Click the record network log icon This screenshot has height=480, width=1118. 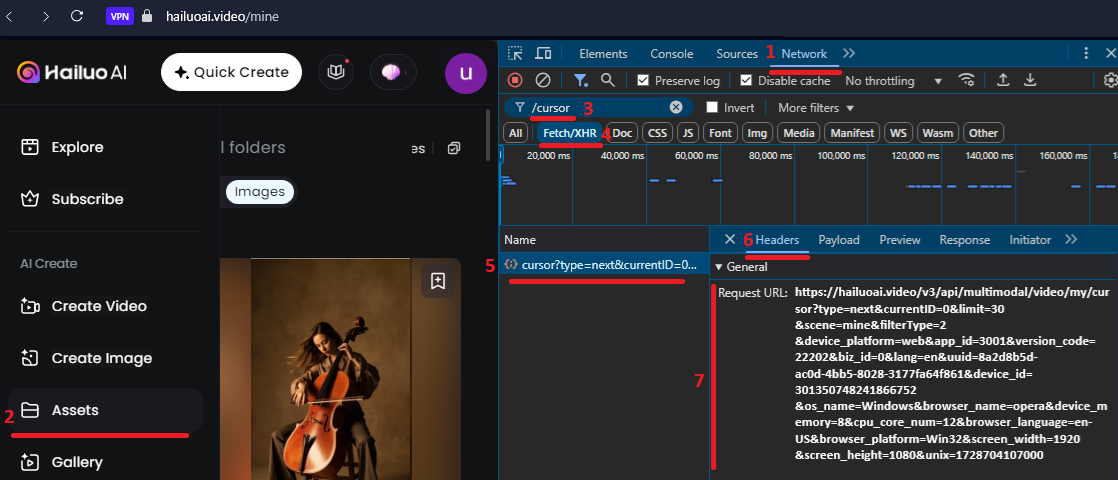(515, 80)
